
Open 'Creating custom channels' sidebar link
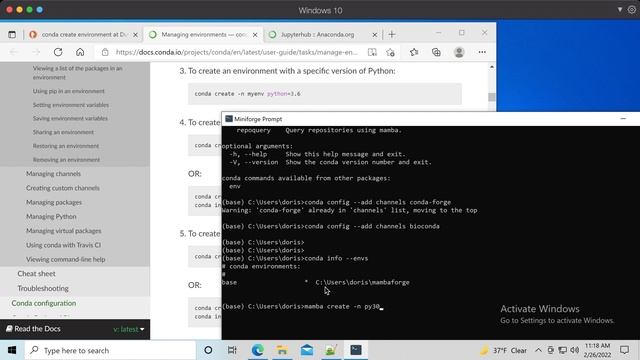(x=63, y=188)
